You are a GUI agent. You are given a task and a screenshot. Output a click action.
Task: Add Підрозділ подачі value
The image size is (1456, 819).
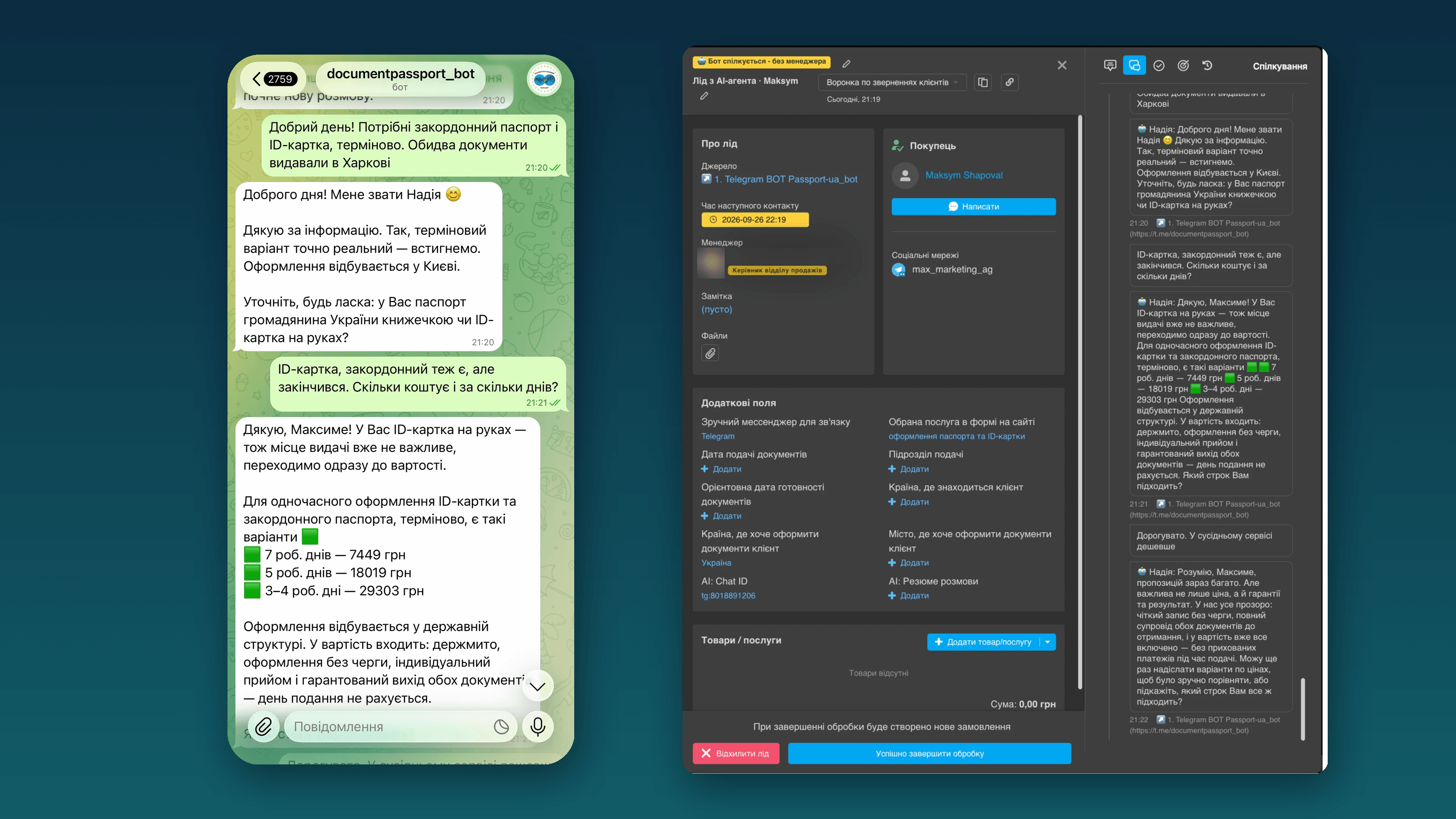(x=908, y=469)
